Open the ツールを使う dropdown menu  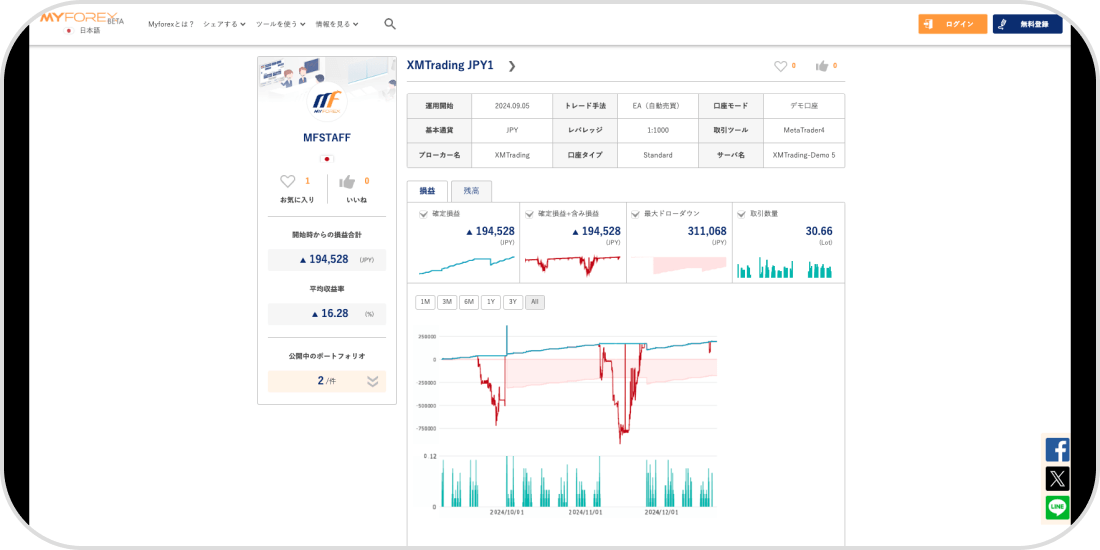tap(281, 24)
